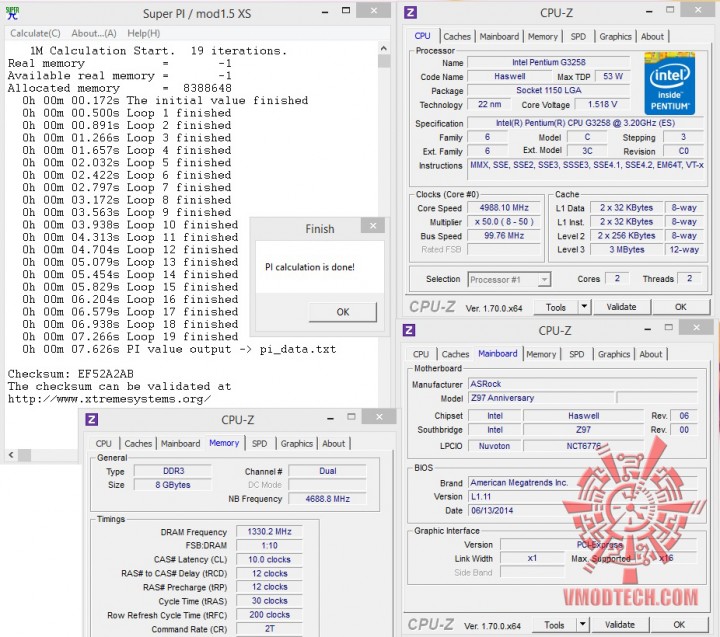Click the Intel Pentium G3258 name field
This screenshot has width=720, height=637.
[x=549, y=62]
